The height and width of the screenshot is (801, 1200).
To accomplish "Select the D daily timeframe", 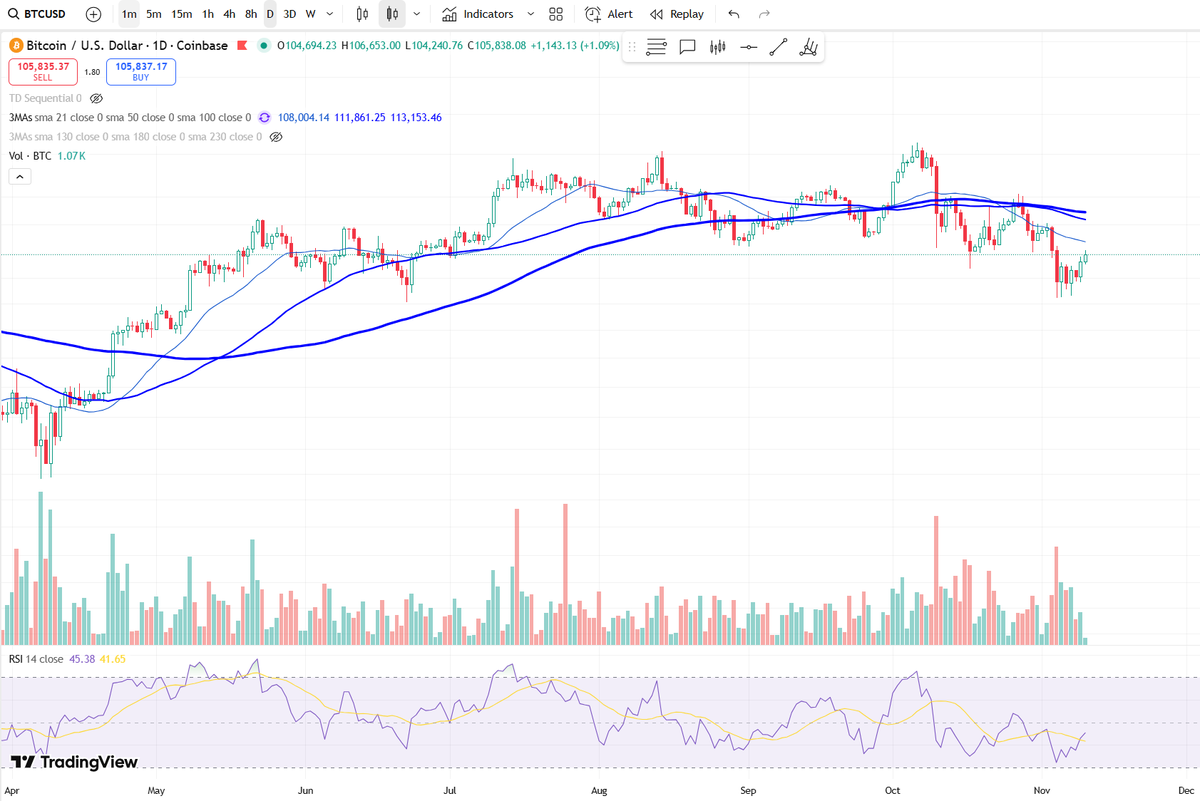I will 270,14.
